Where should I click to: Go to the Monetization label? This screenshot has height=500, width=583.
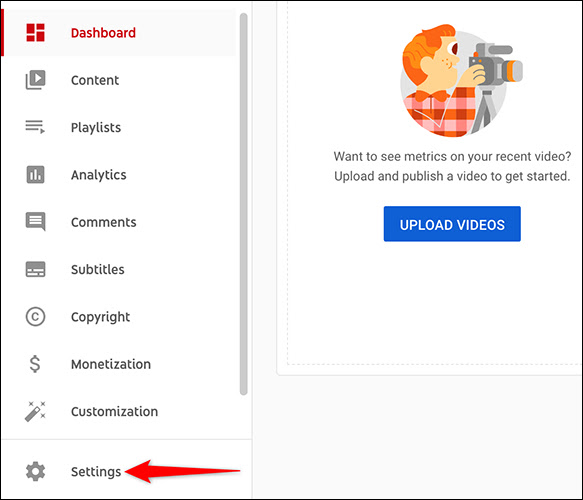point(111,364)
